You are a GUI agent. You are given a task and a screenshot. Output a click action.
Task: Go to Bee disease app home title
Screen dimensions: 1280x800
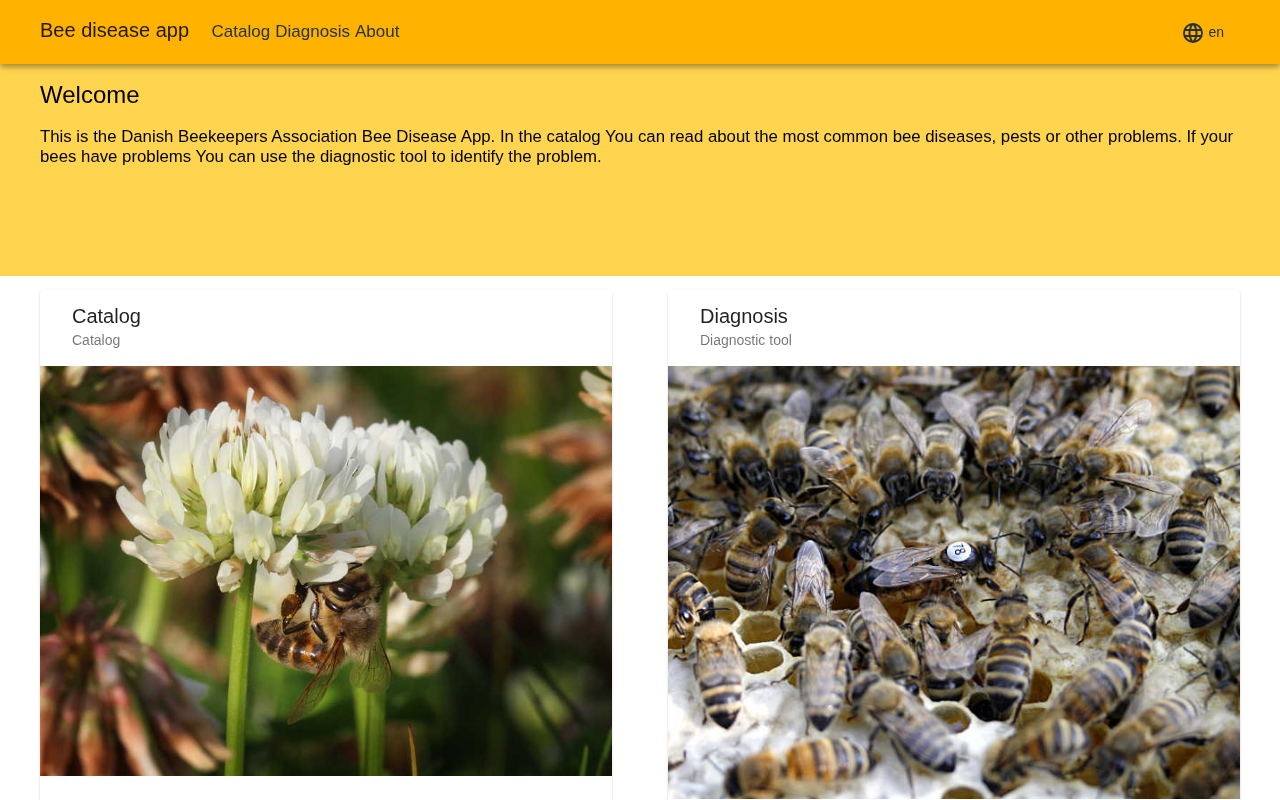point(114,30)
